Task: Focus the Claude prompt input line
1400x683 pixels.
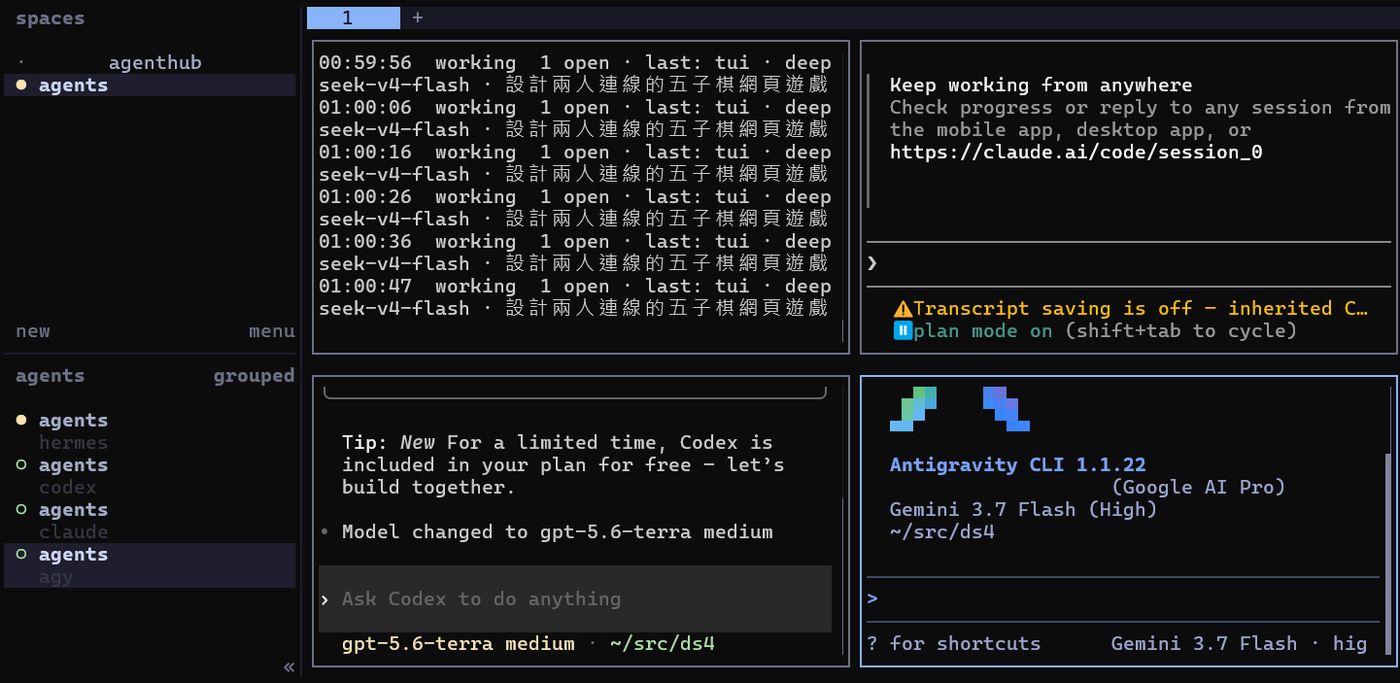Action: pos(1129,263)
